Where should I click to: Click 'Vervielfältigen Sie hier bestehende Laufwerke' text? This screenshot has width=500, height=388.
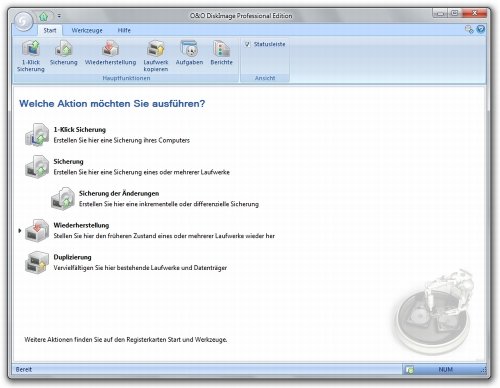pos(140,268)
